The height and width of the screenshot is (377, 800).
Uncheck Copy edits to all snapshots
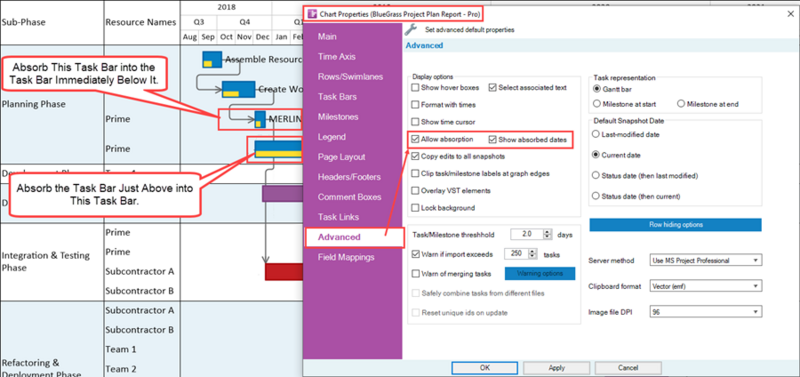(415, 157)
